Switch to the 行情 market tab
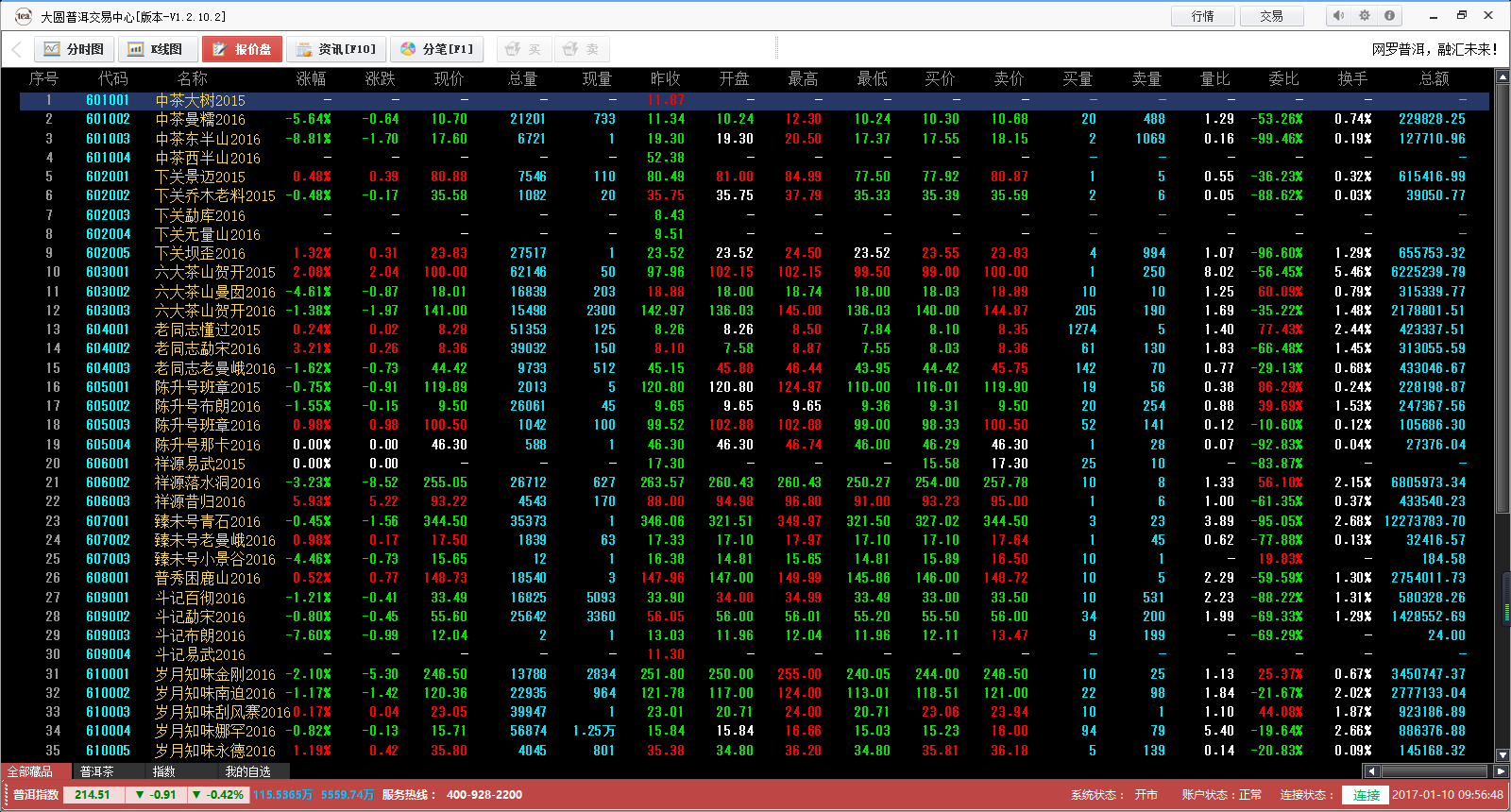1511x812 pixels. [x=1202, y=16]
